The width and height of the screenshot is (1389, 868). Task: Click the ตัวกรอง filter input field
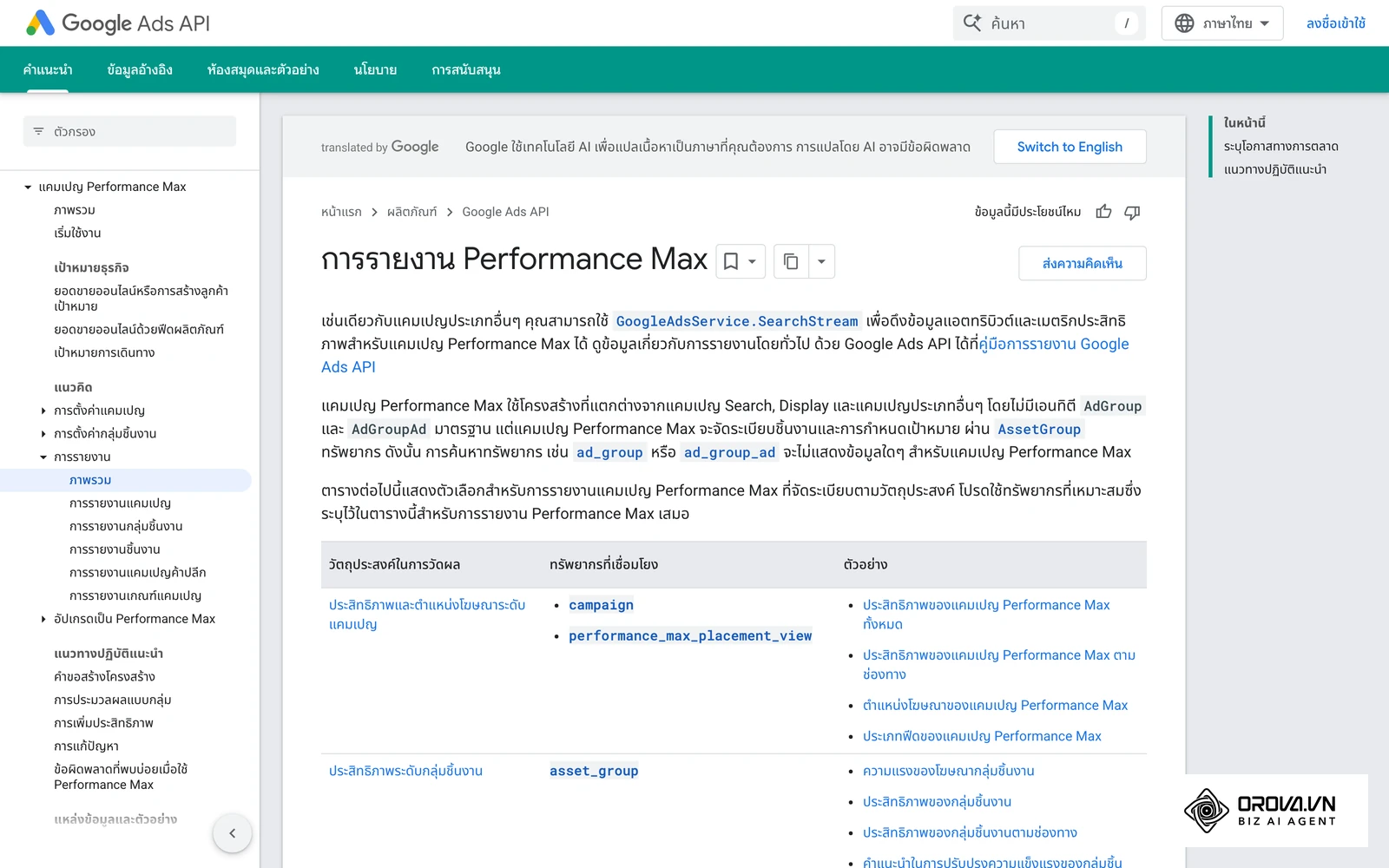[x=129, y=132]
